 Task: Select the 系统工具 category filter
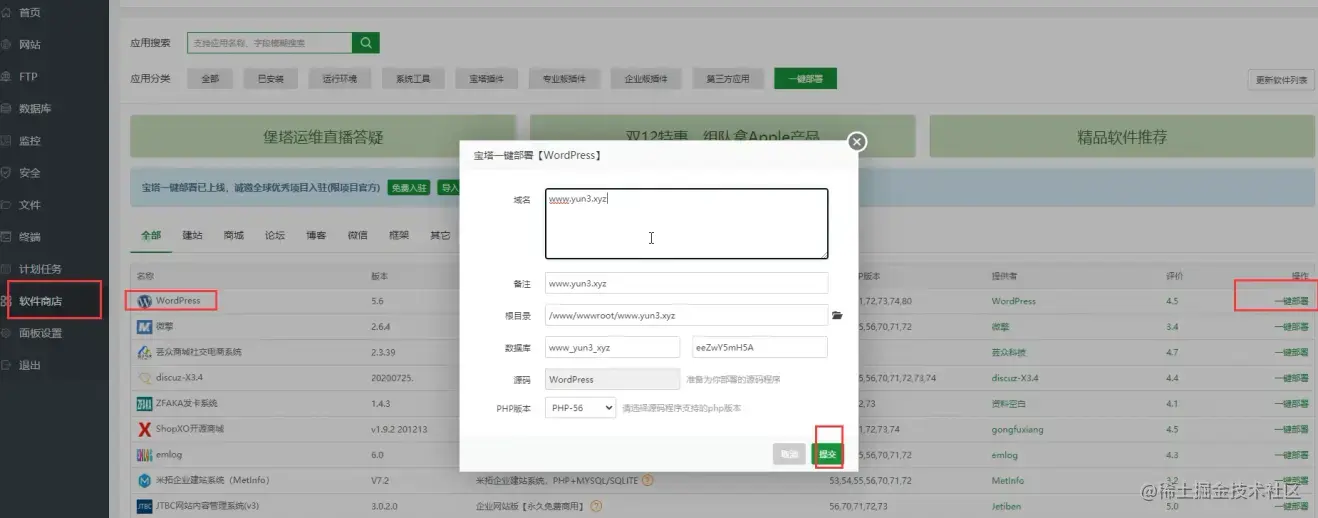[413, 79]
